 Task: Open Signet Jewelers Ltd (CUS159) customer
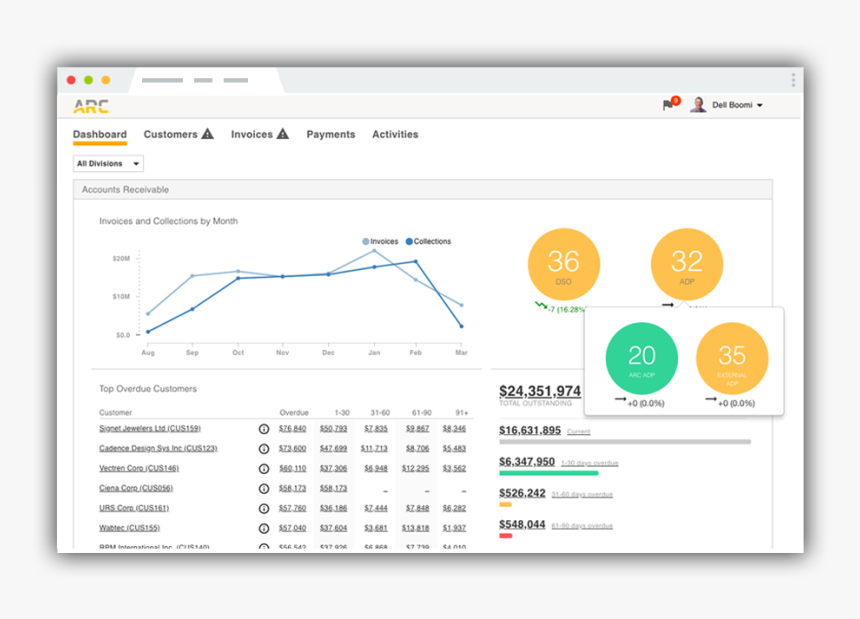point(150,428)
